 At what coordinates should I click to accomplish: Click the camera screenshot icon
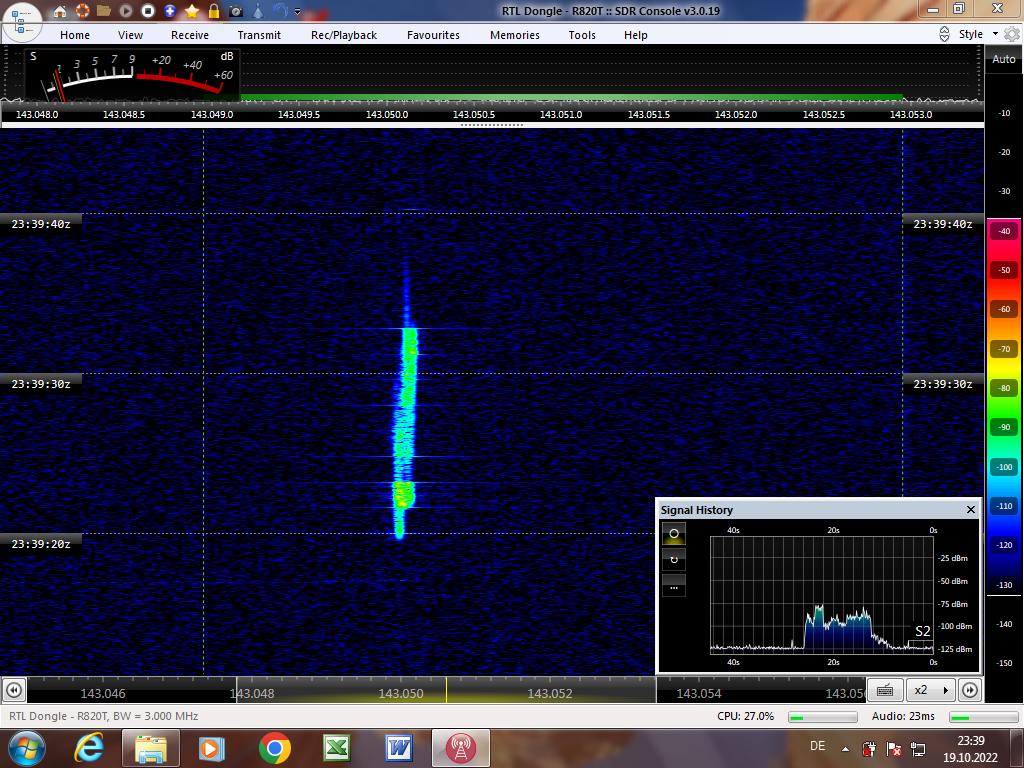click(236, 11)
